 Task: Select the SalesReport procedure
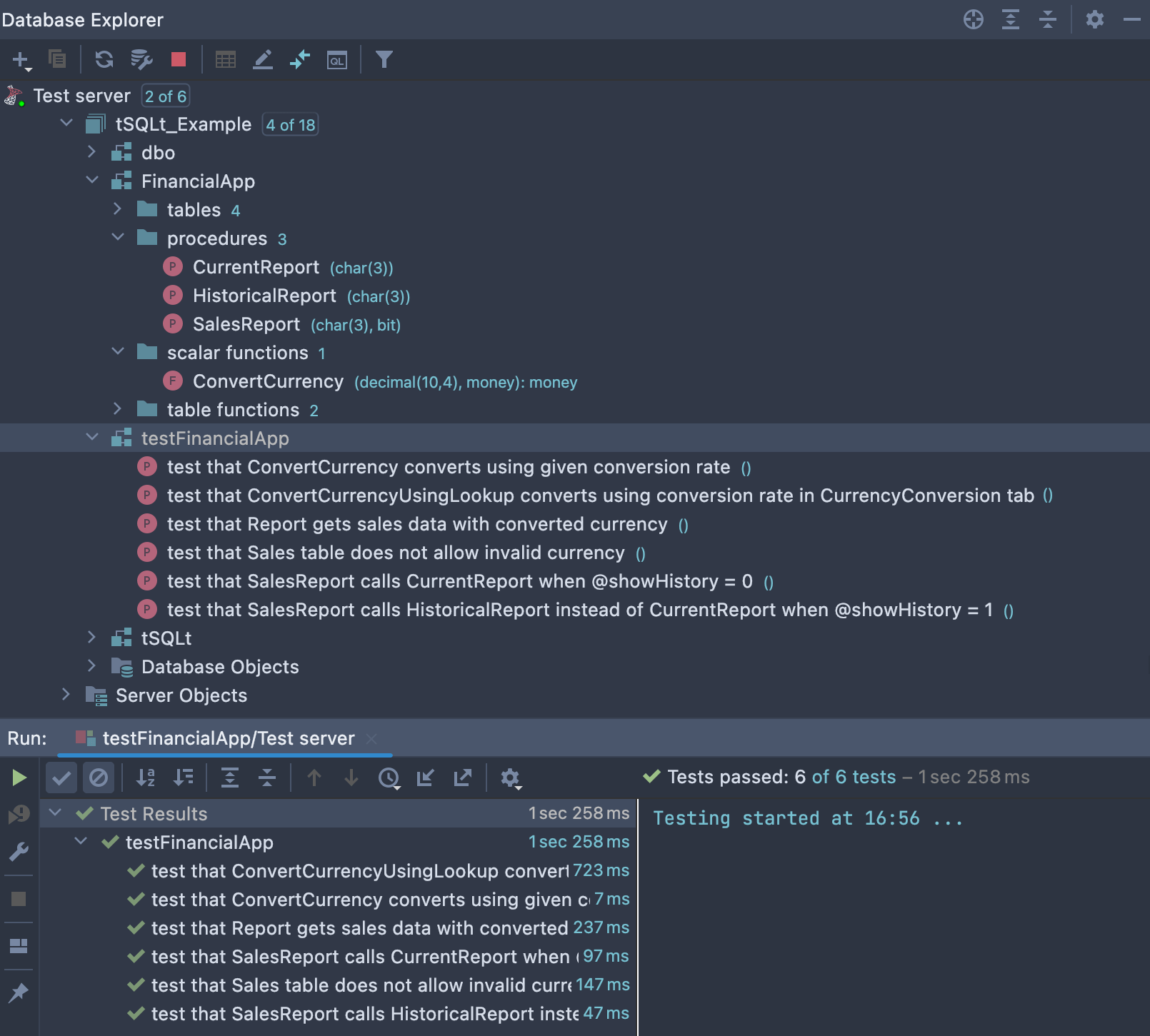coord(246,324)
